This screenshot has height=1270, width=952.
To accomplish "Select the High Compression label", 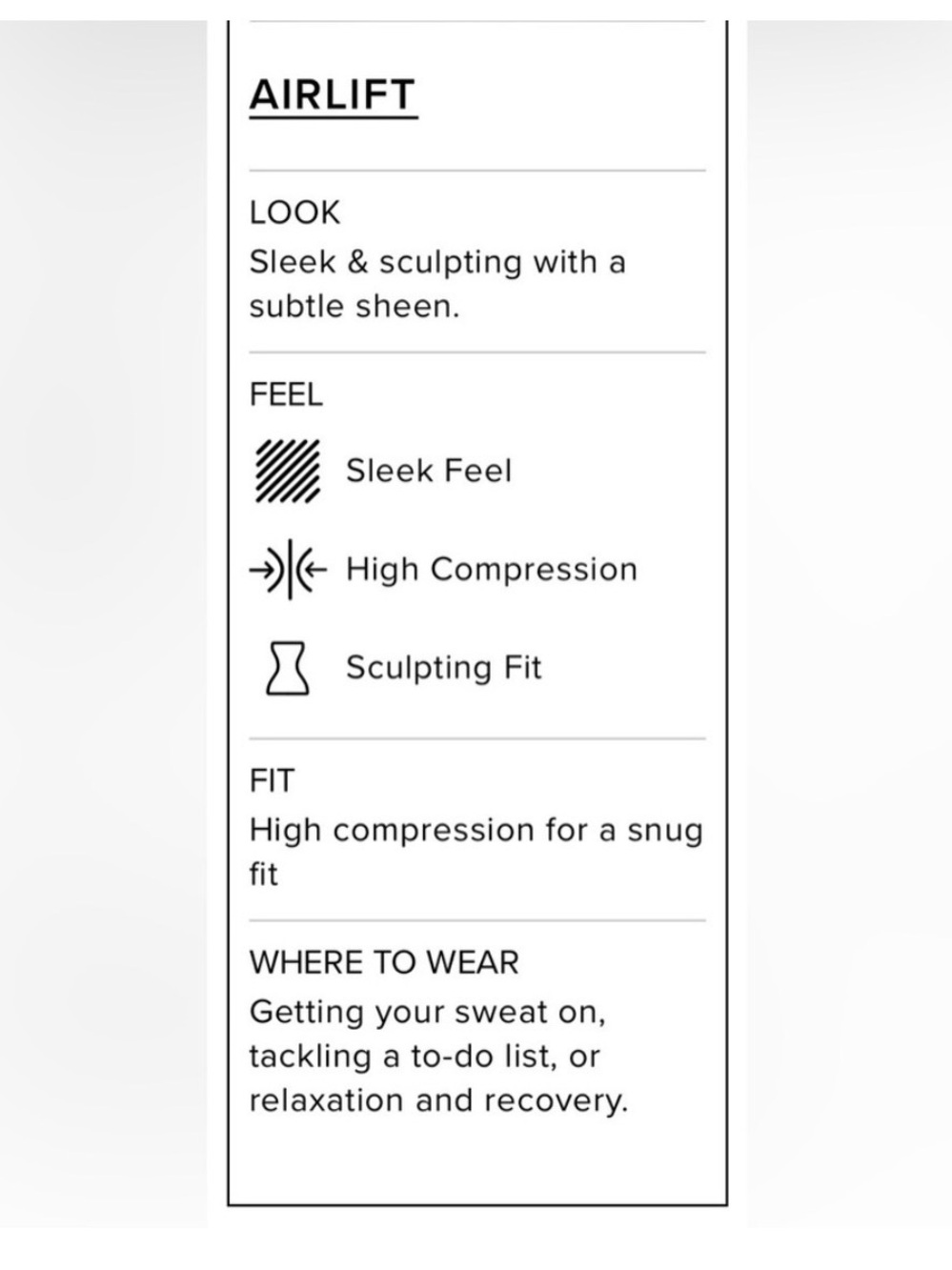I will pos(491,569).
